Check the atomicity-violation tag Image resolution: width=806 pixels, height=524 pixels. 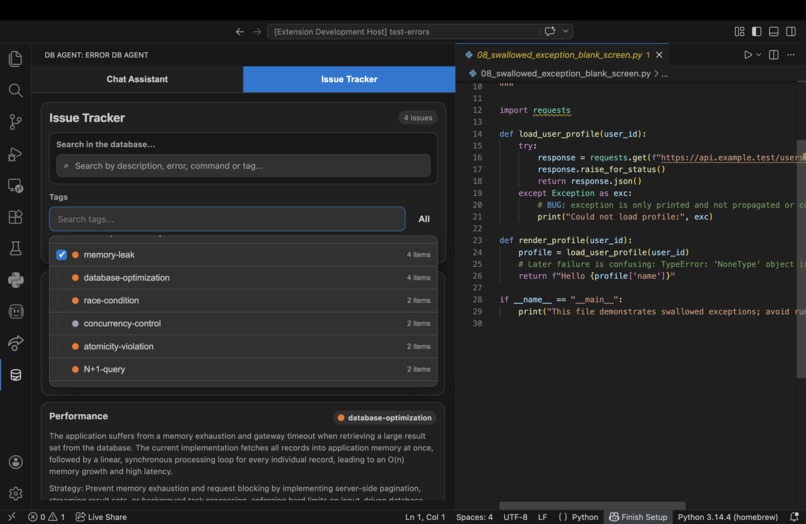point(62,346)
